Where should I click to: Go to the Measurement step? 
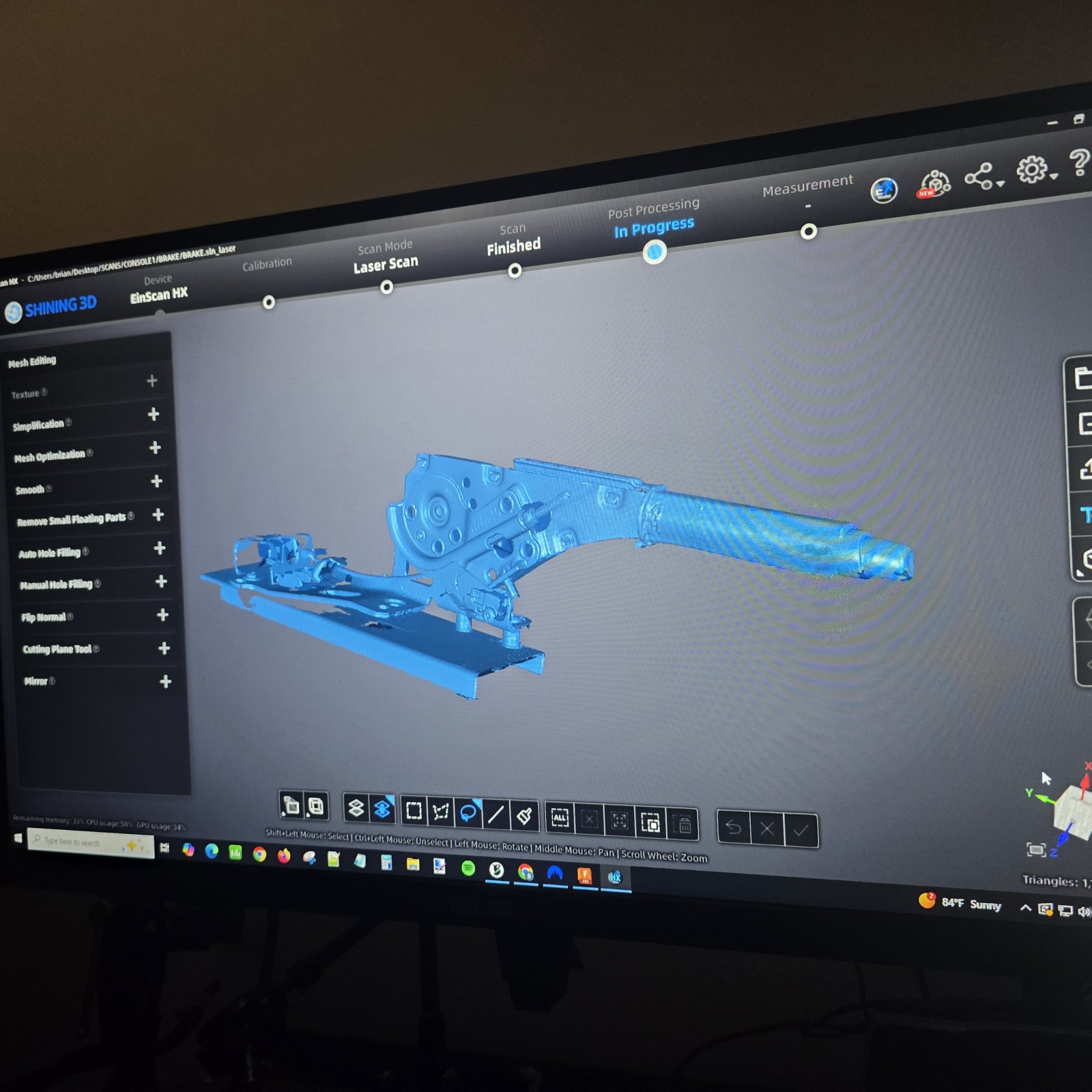807,186
